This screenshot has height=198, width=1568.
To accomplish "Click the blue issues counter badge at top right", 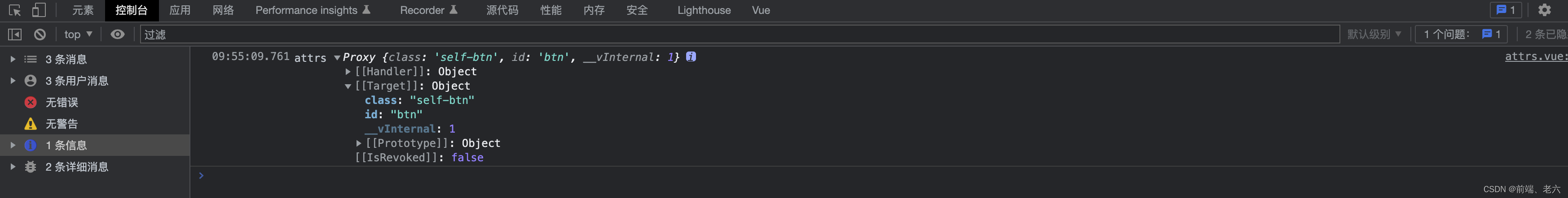I will [x=1505, y=10].
